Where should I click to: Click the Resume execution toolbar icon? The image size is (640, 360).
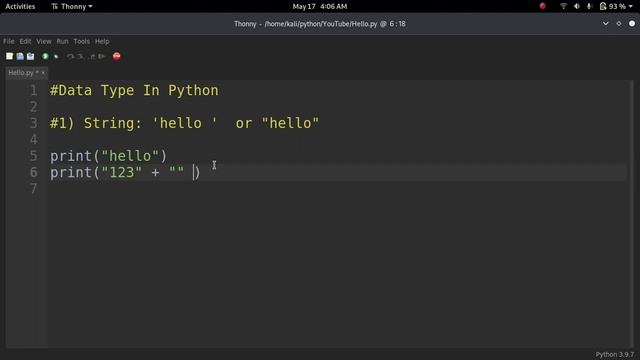[x=102, y=56]
